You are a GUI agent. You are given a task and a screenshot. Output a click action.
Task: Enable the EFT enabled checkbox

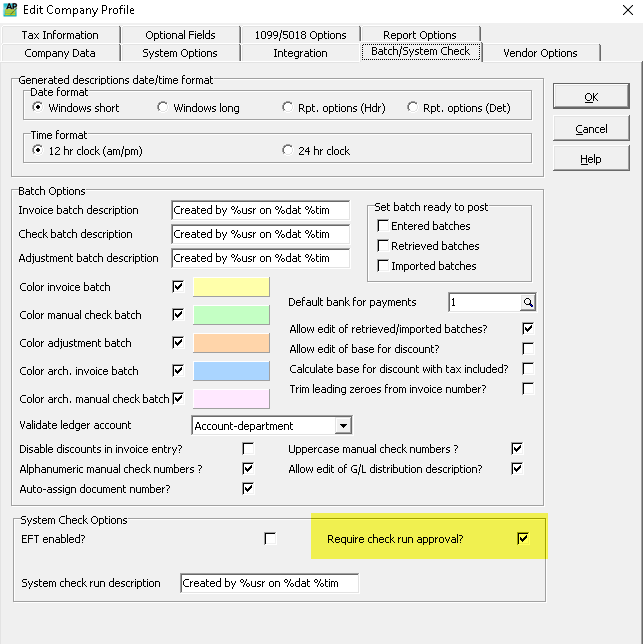tap(270, 539)
